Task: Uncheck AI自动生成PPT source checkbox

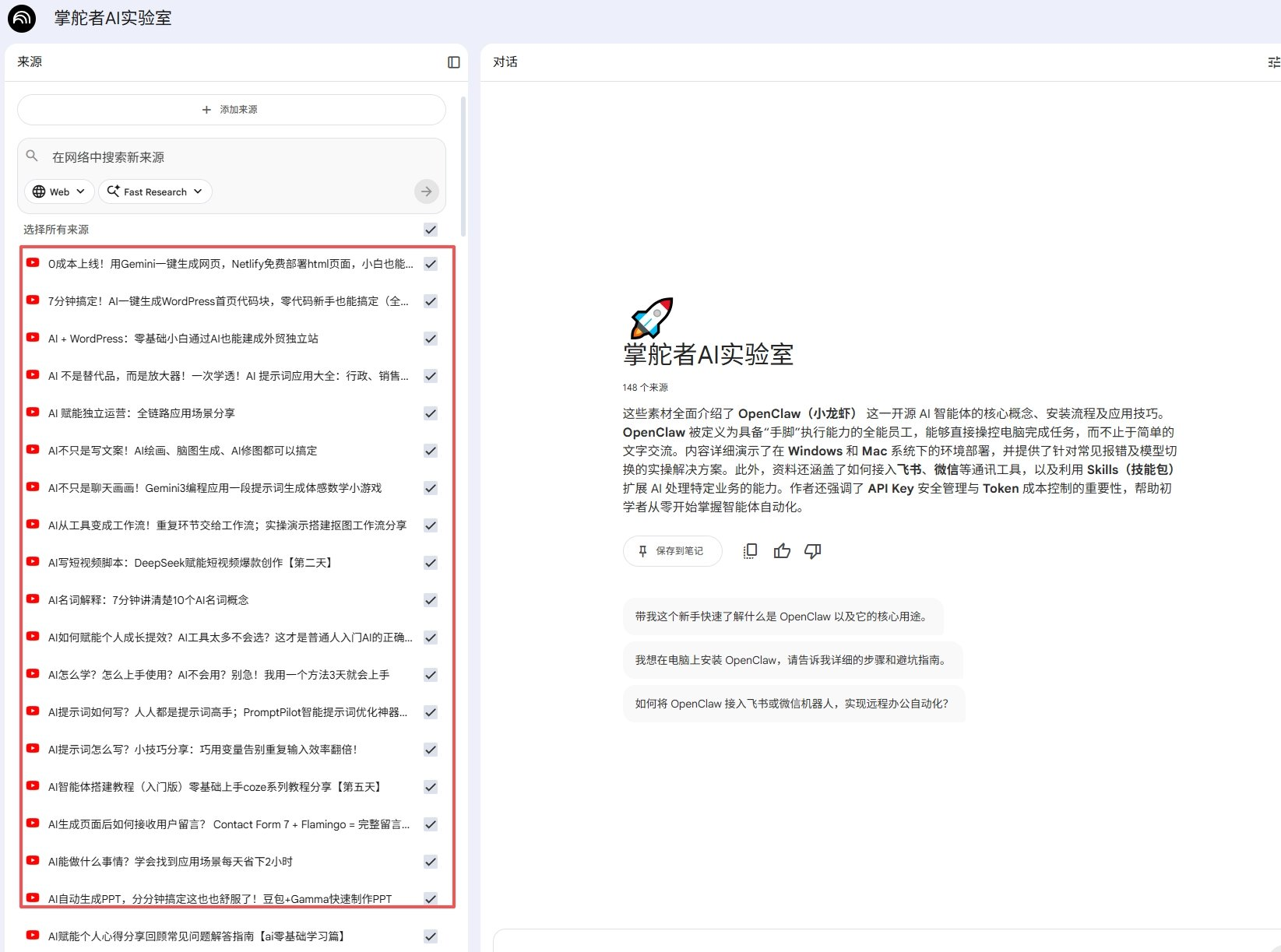Action: point(431,899)
